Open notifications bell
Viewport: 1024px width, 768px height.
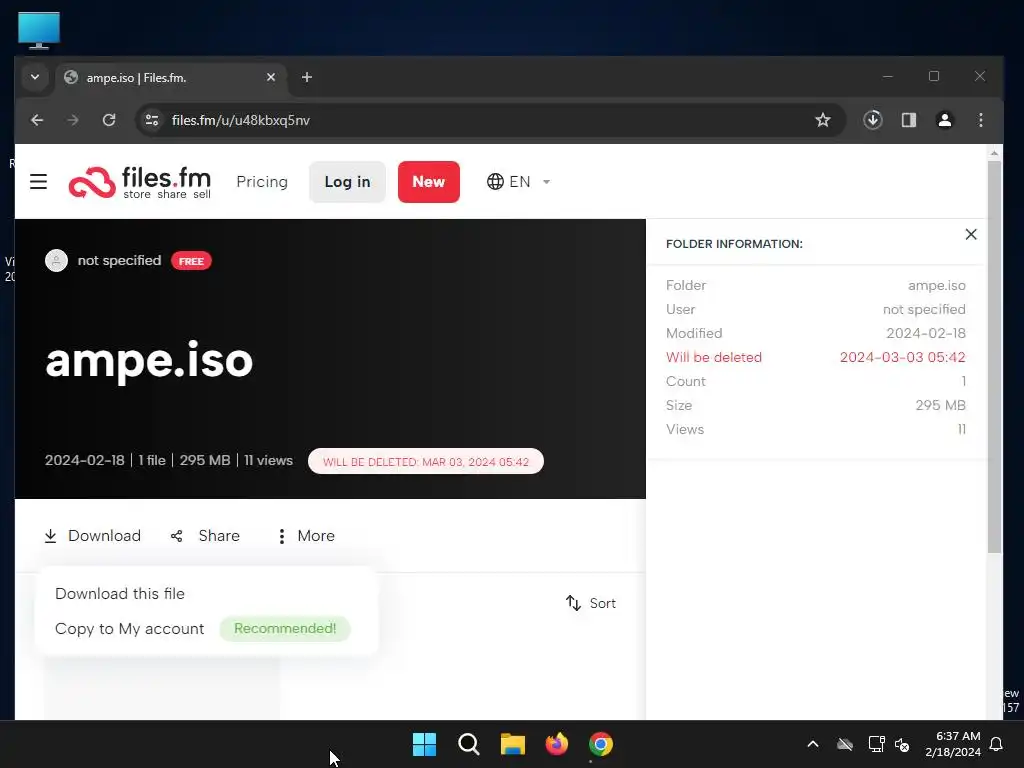997,744
